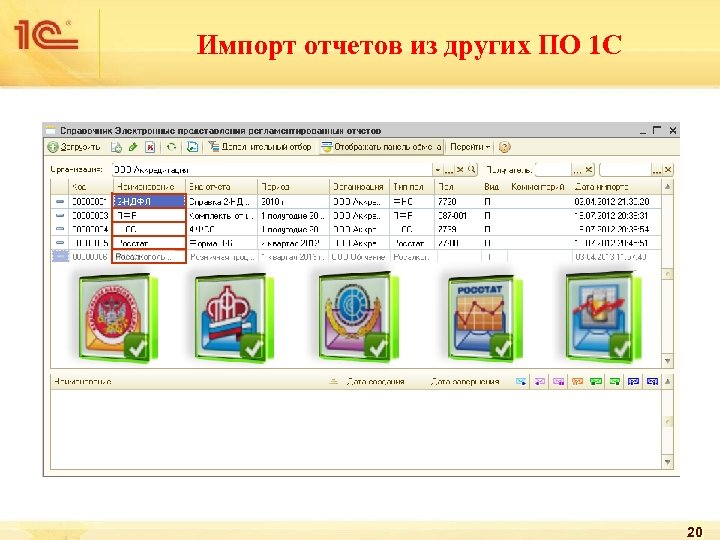Click the green envelope icon beside the orange one

tap(596, 382)
